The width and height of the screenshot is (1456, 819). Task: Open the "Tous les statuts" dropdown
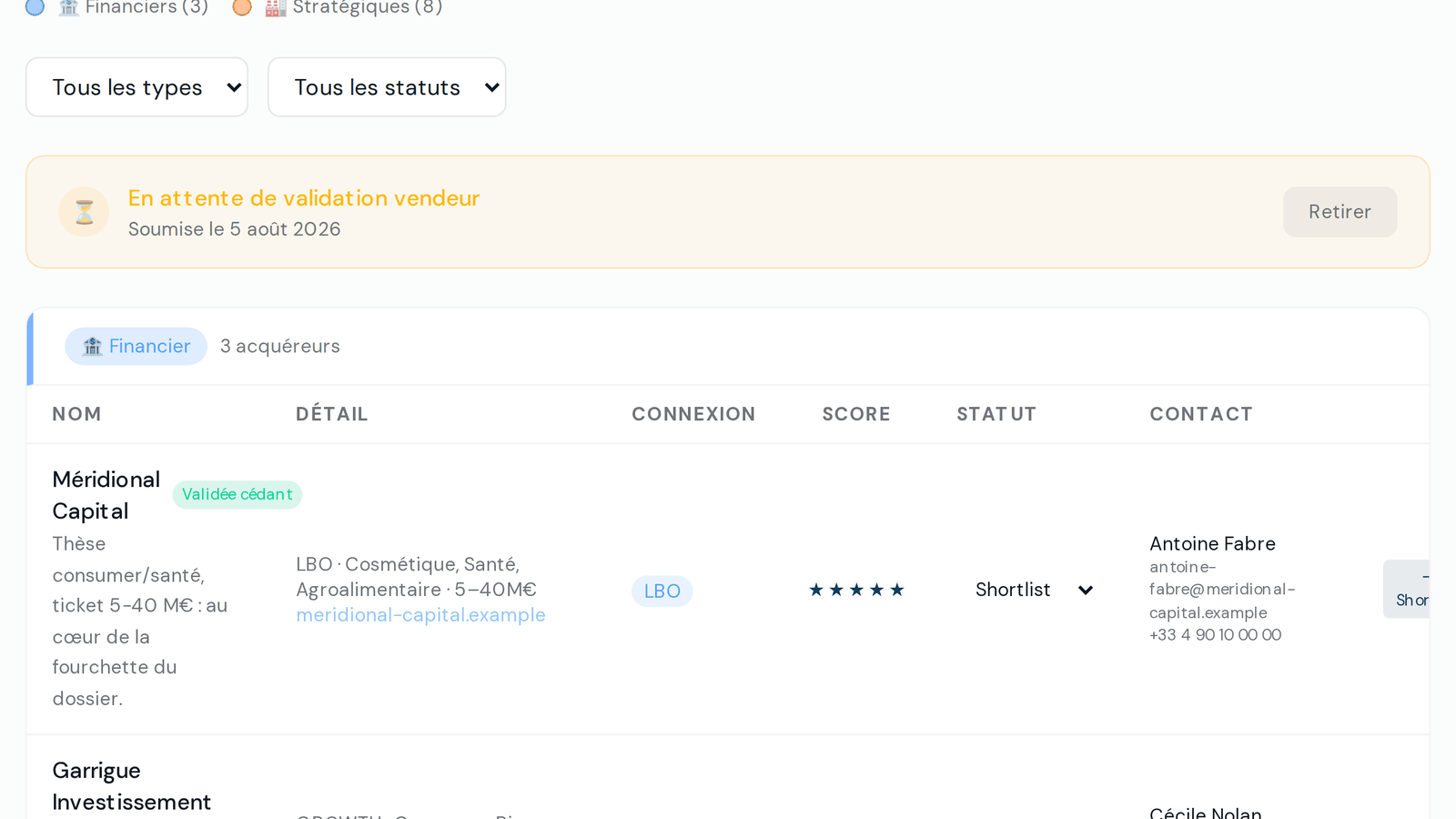[387, 87]
